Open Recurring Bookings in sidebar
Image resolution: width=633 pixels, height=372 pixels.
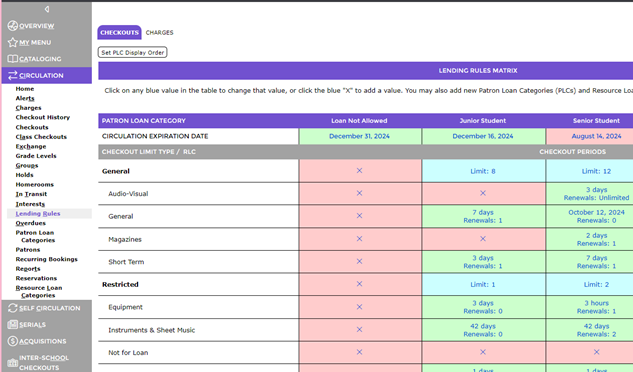tap(46, 259)
